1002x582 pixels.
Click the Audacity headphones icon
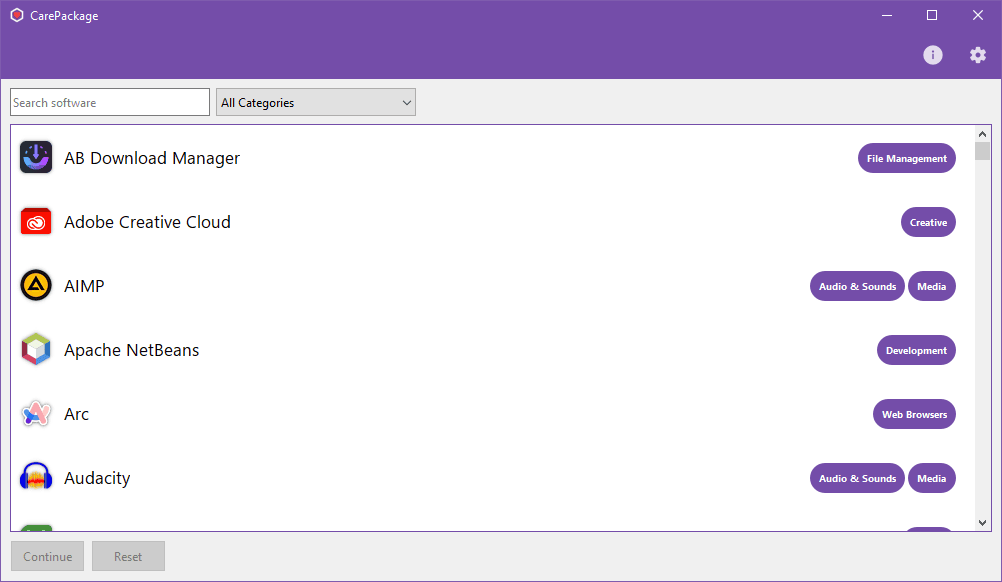click(36, 477)
